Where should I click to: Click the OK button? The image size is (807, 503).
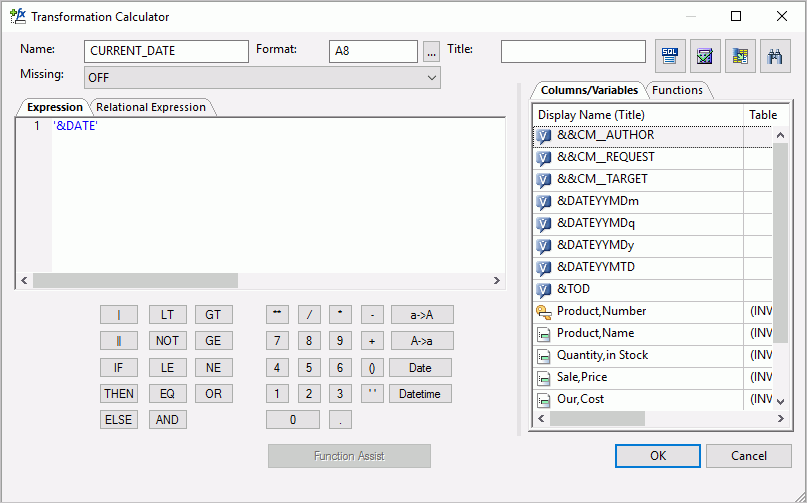pos(658,456)
